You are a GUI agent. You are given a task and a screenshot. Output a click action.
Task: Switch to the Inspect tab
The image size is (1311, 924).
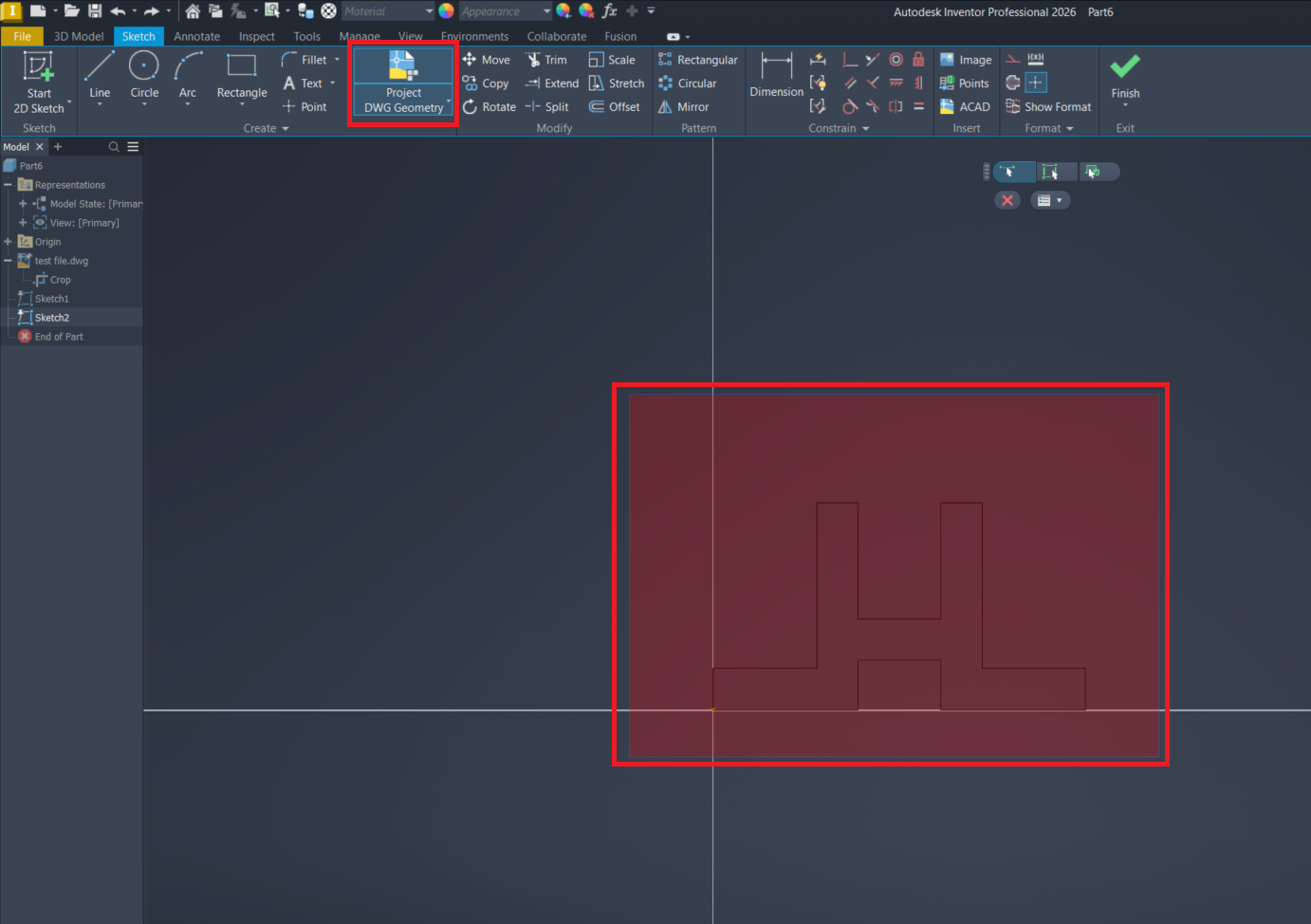256,36
